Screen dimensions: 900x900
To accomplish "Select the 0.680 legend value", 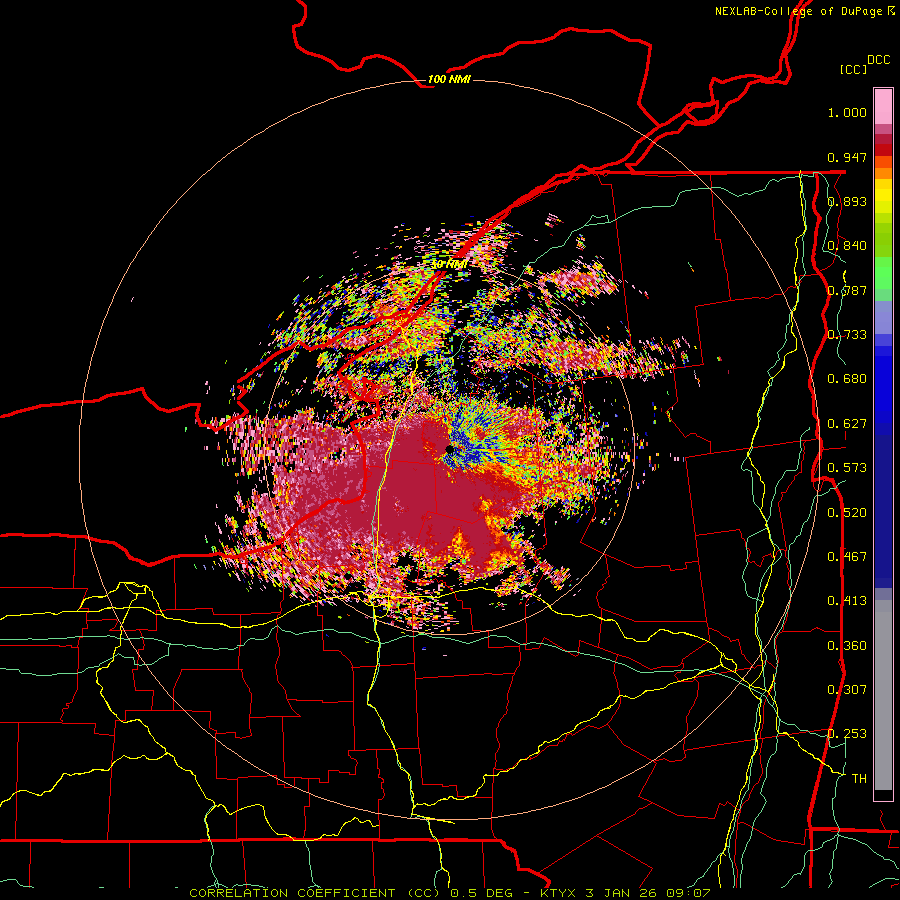I will click(x=847, y=379).
